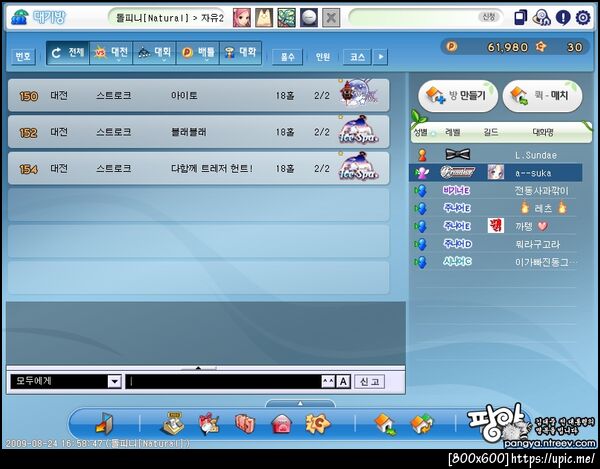Open the exclamation notice icon
600x469 pixels.
[x=562, y=18]
